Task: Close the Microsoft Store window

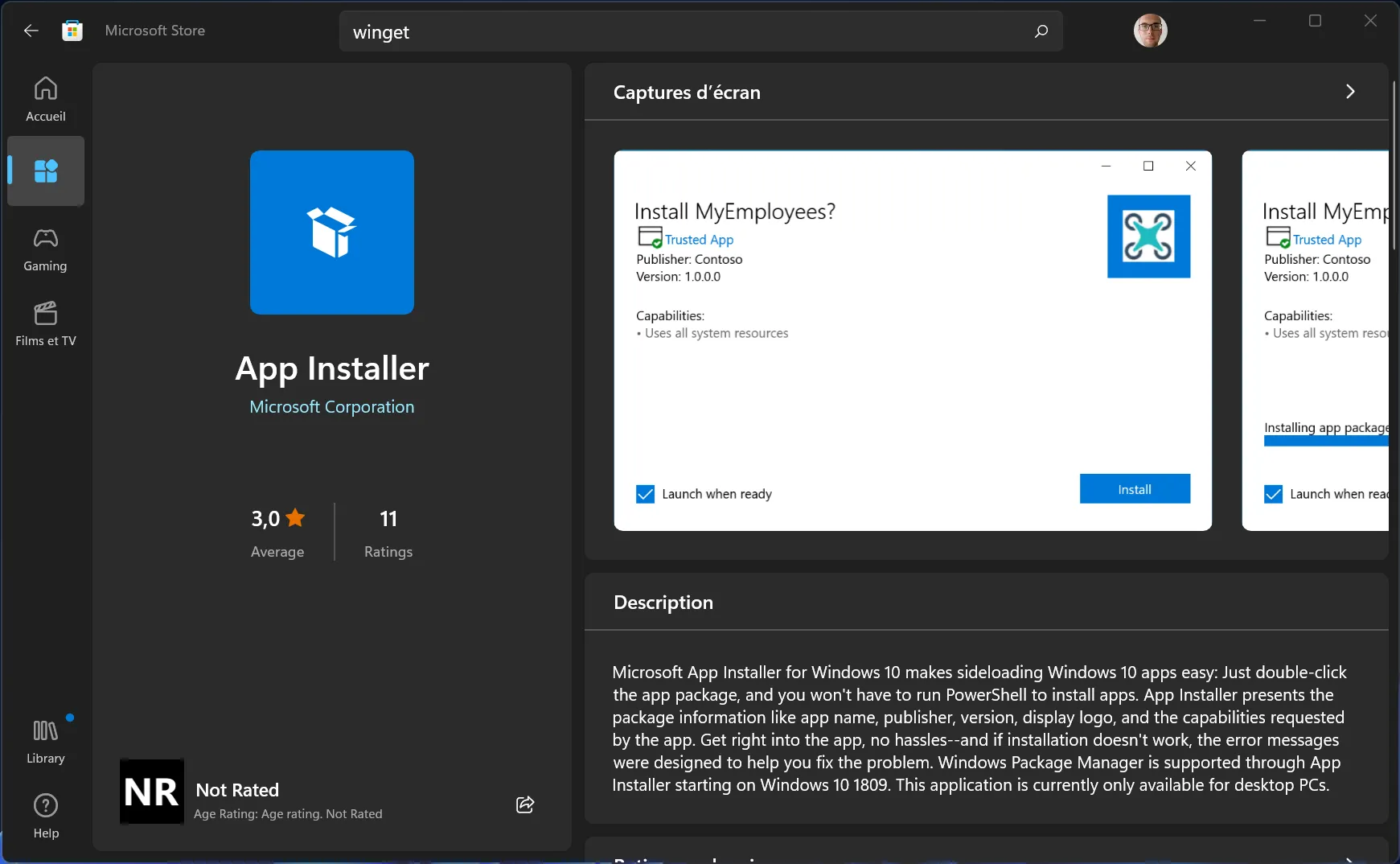Action: pos(1370,21)
